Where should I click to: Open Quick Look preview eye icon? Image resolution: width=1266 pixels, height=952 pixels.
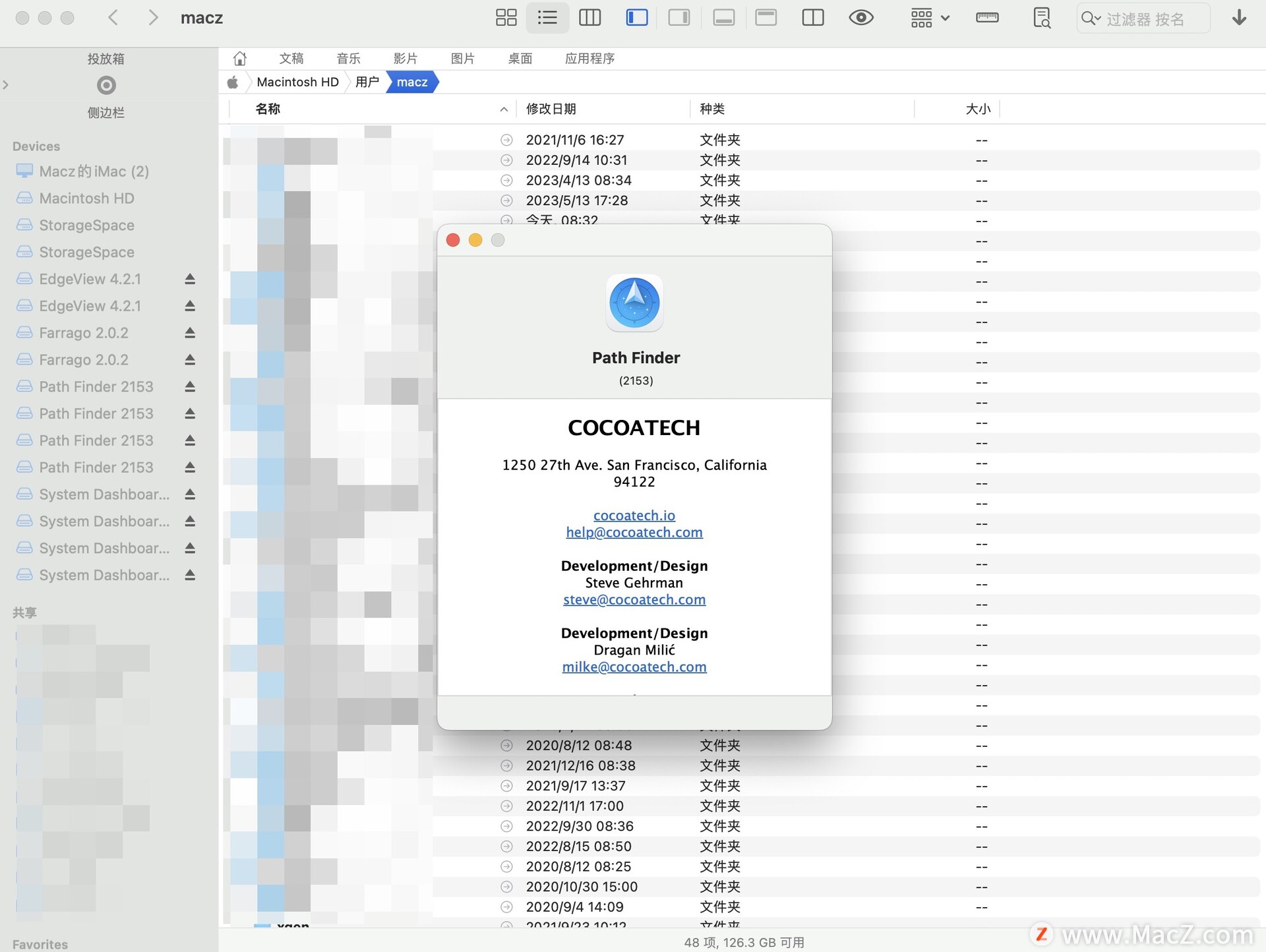(x=860, y=18)
